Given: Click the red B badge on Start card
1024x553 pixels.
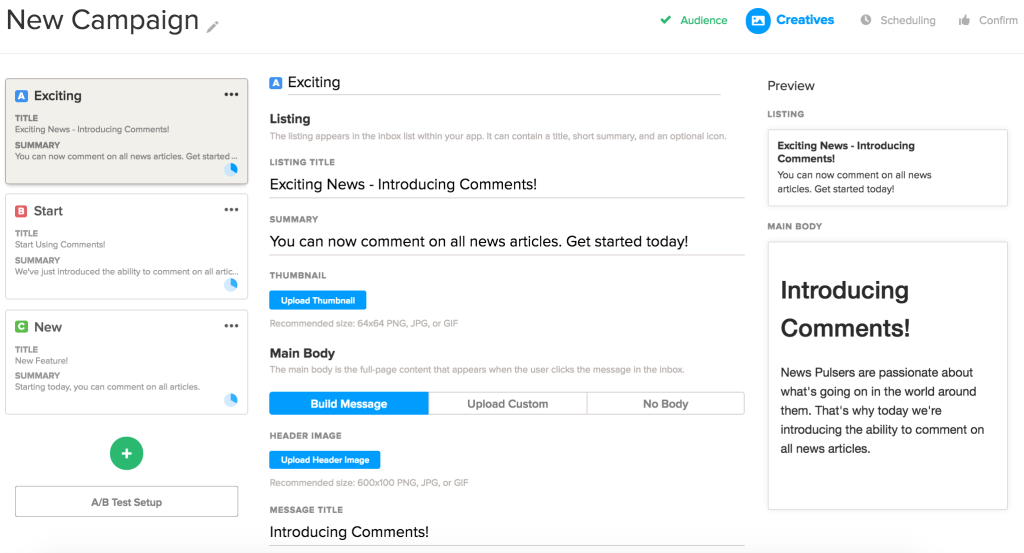Looking at the screenshot, I should 22,211.
